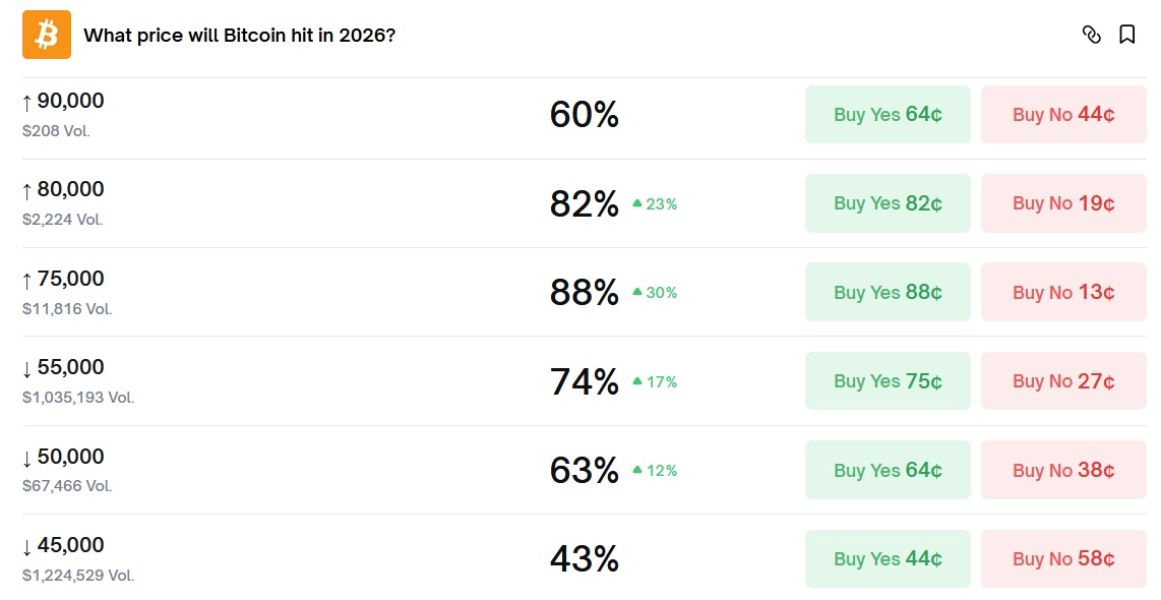
Task: Click the orange Bitcoin logo icon
Action: pos(47,35)
